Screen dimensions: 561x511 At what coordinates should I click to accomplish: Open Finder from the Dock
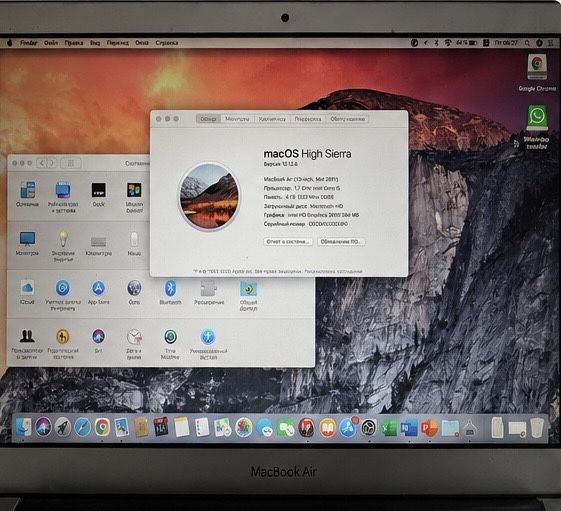[24, 427]
